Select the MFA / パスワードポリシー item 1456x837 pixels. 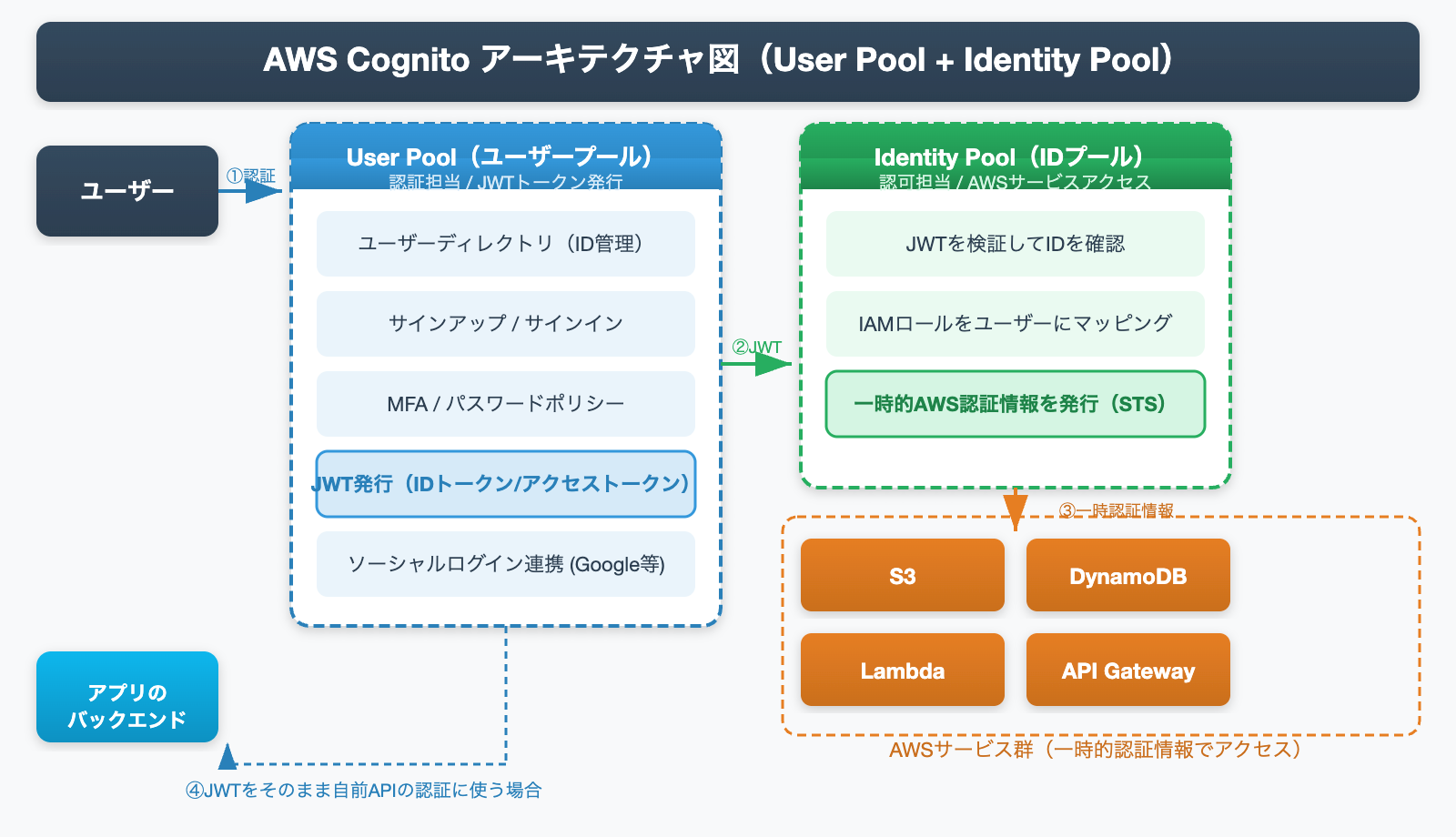click(504, 403)
